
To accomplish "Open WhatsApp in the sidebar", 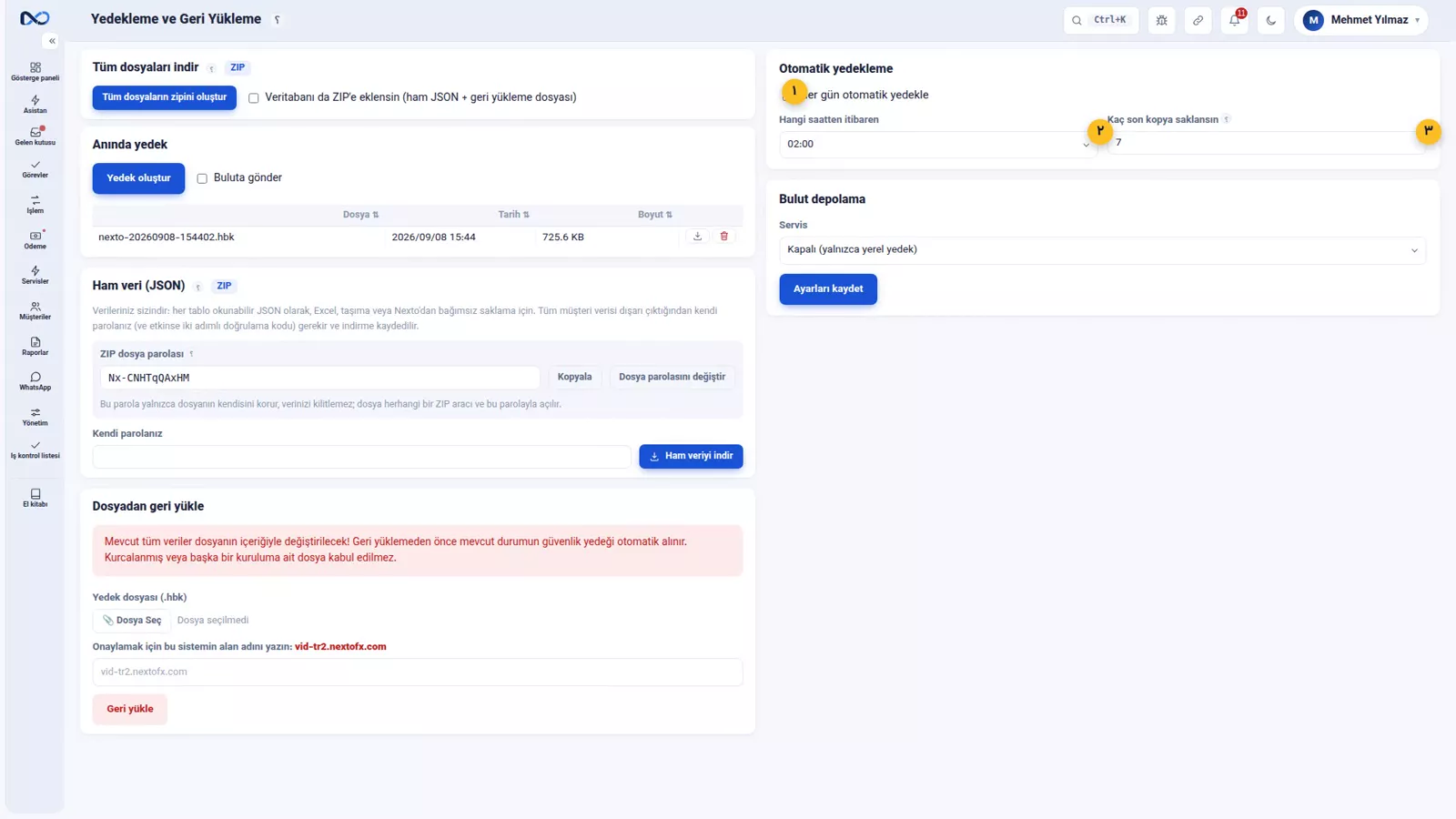I will pyautogui.click(x=35, y=381).
